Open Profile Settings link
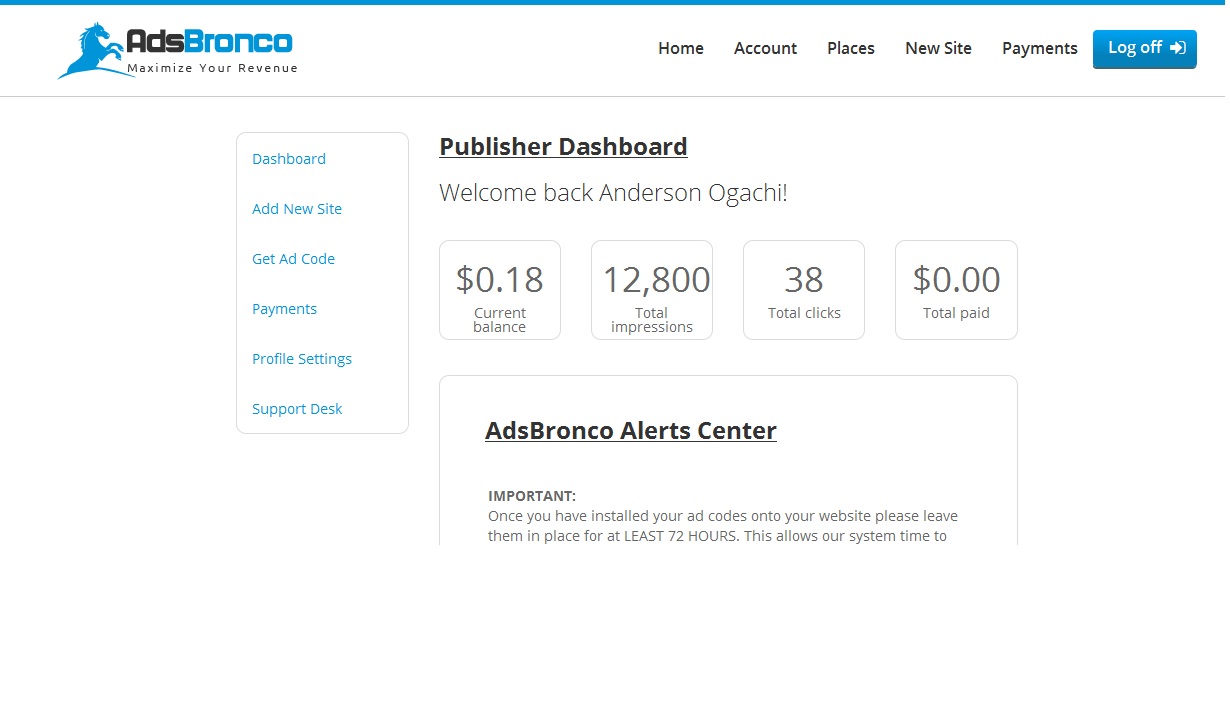 coord(302,359)
